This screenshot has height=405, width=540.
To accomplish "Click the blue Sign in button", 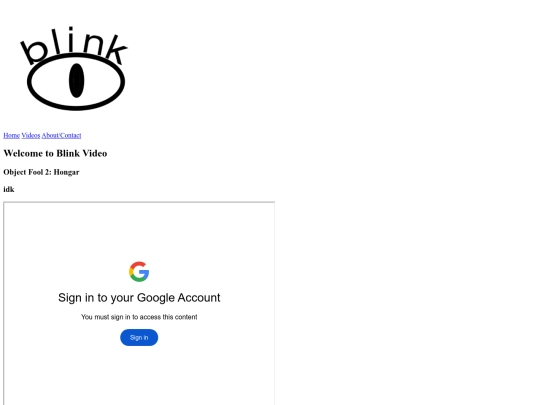I will 139,338.
